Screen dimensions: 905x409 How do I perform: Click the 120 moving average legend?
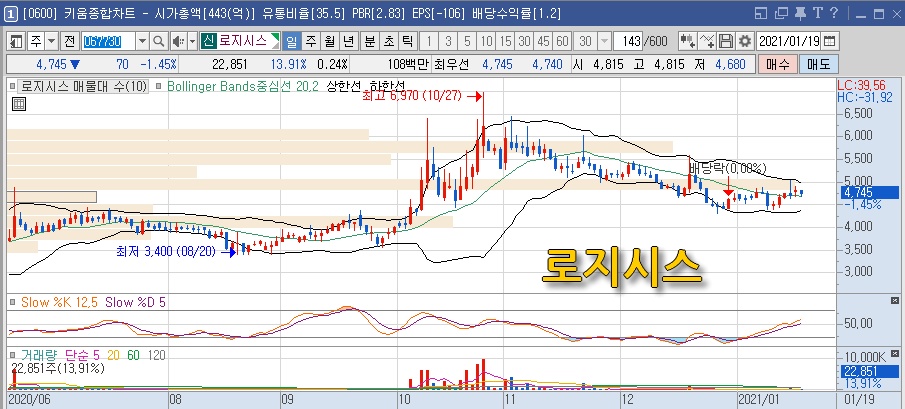click(x=156, y=355)
